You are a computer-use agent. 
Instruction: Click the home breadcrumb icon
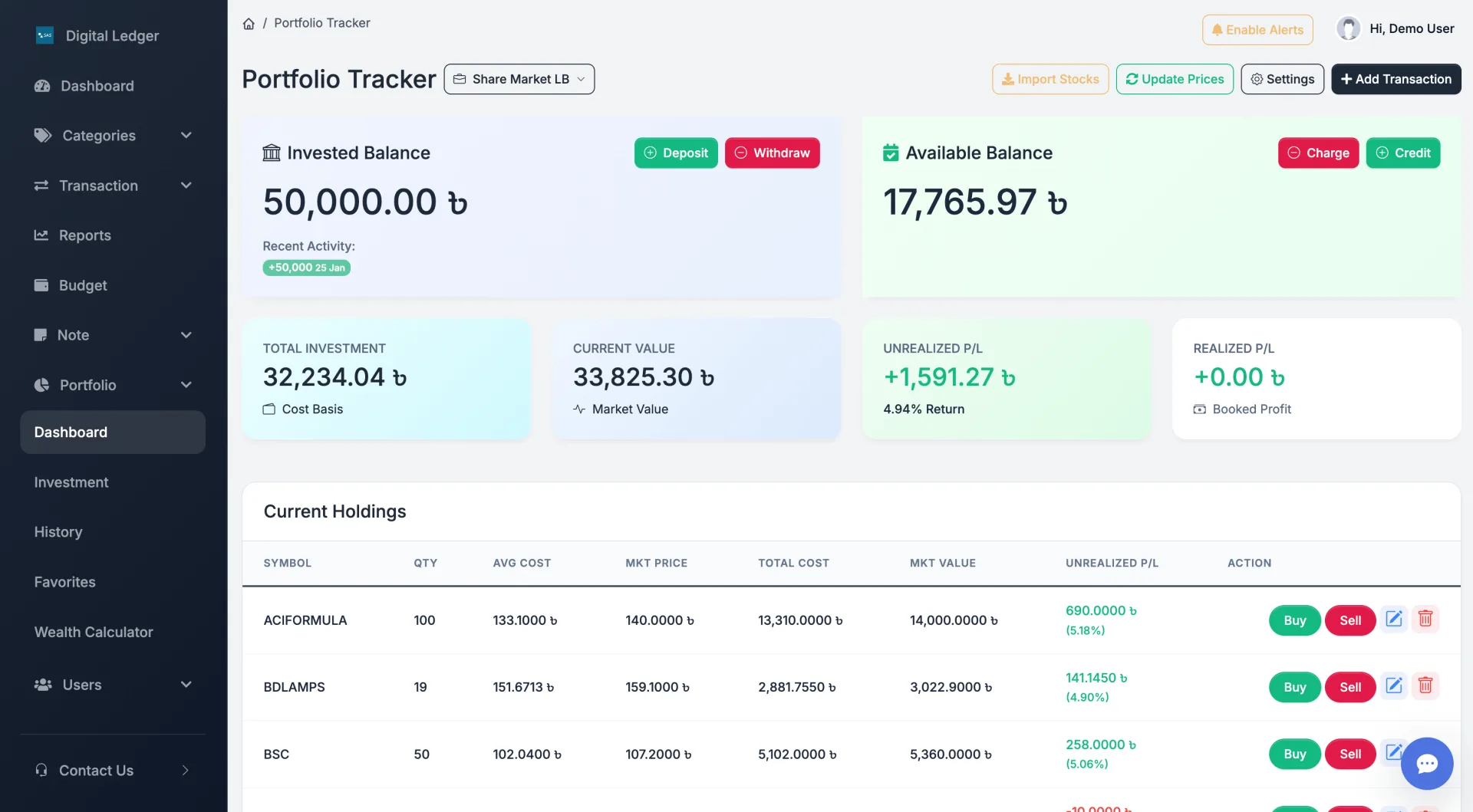pos(249,24)
